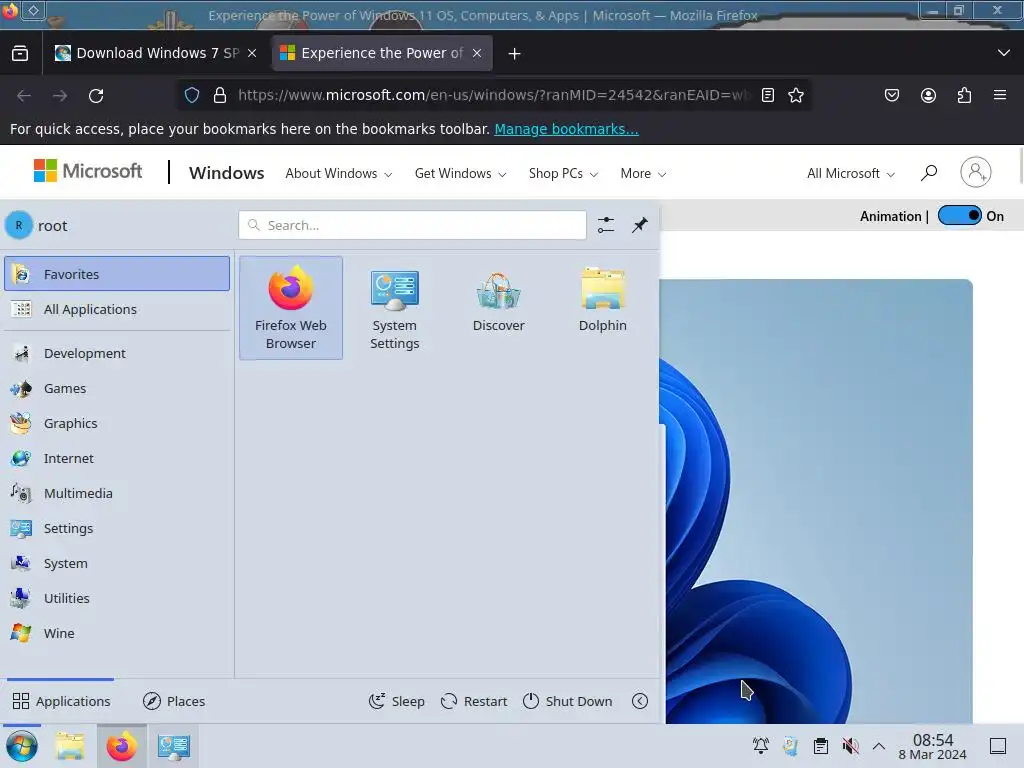Expand Shop PCs dropdown menu
1024x768 pixels.
coord(563,173)
